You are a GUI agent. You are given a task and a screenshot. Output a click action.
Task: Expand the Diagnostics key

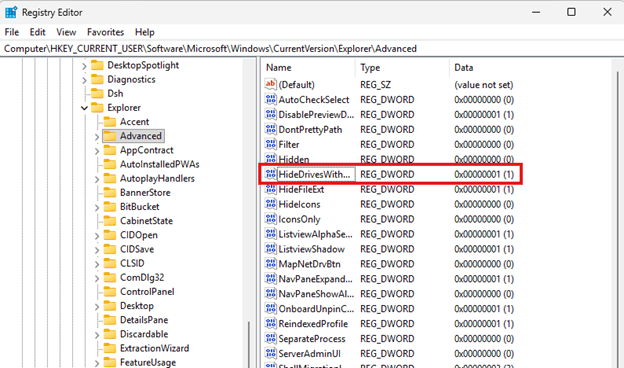84,80
